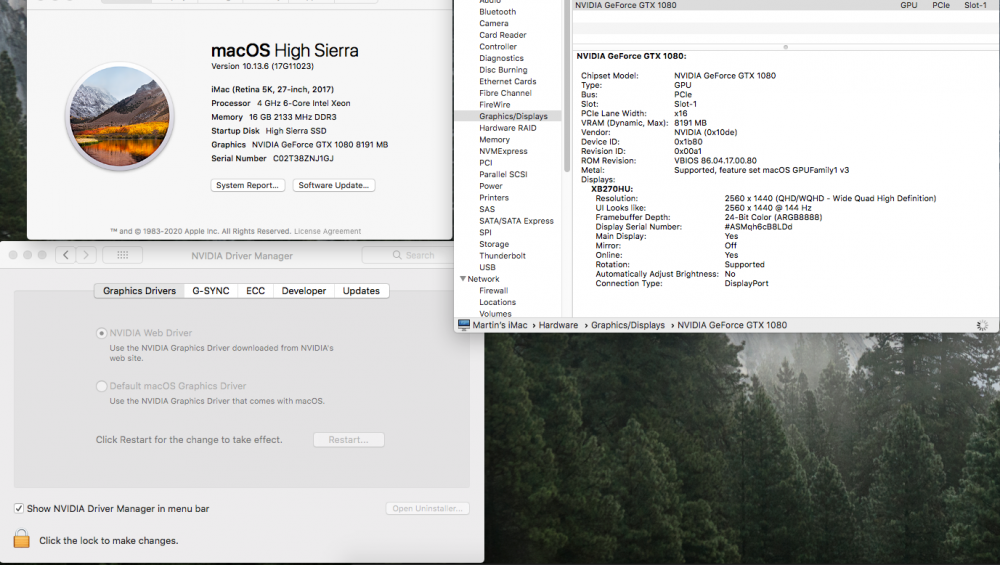The image size is (1000, 565).
Task: Click the computer icon beside Martin's iMac
Action: [x=464, y=325]
